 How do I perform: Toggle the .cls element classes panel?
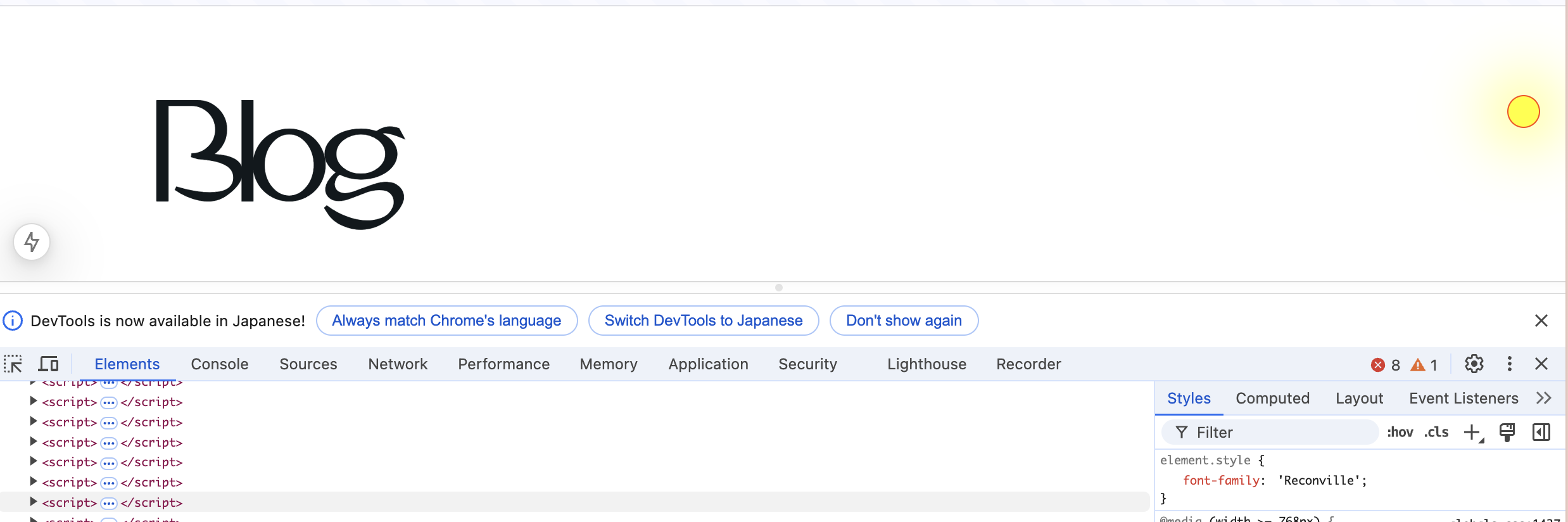(x=1436, y=433)
